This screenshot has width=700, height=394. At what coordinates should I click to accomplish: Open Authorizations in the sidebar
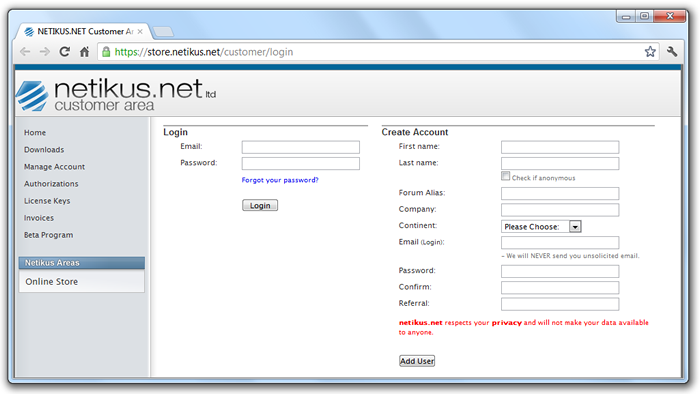coord(51,184)
